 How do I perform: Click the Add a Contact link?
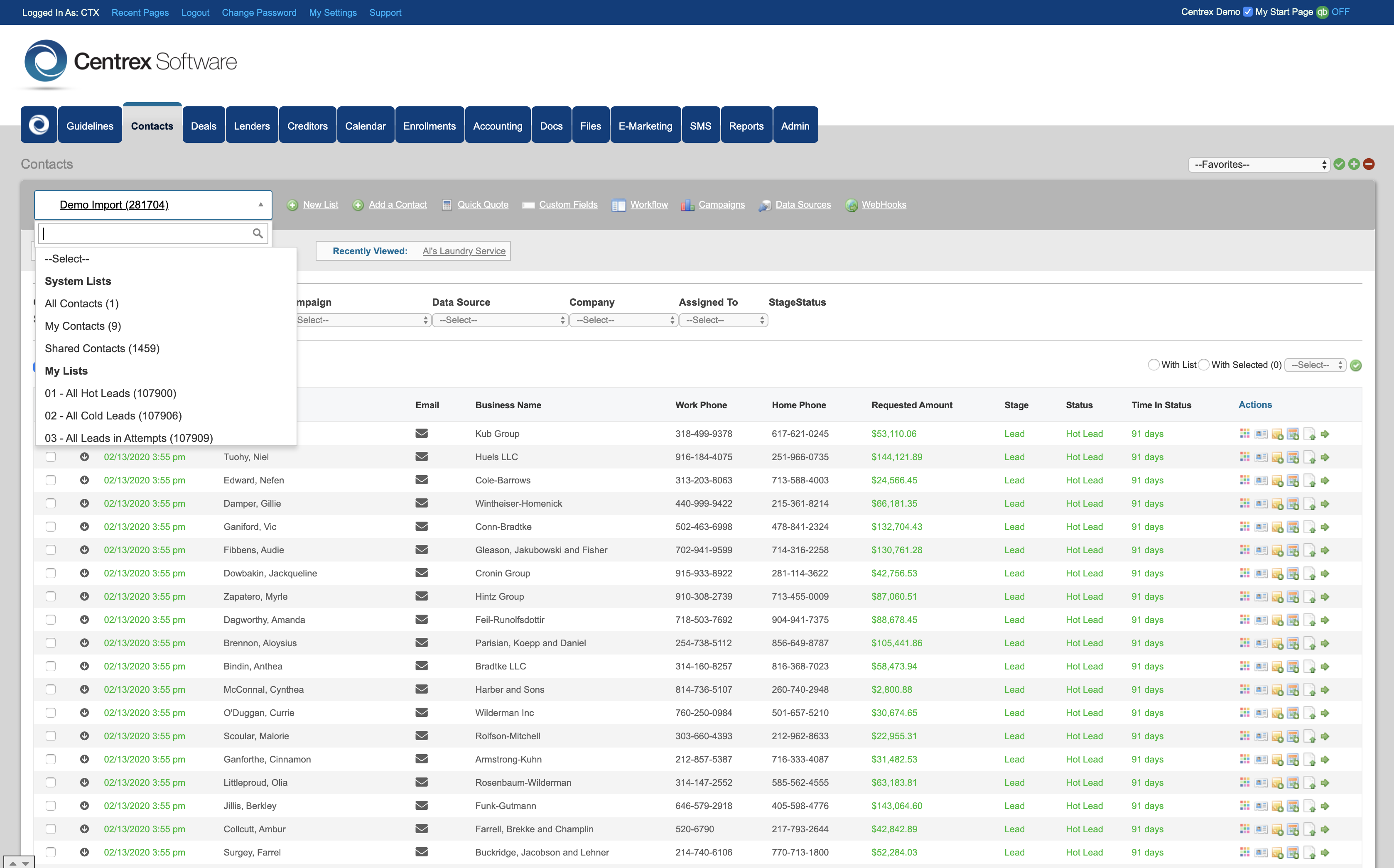click(398, 204)
